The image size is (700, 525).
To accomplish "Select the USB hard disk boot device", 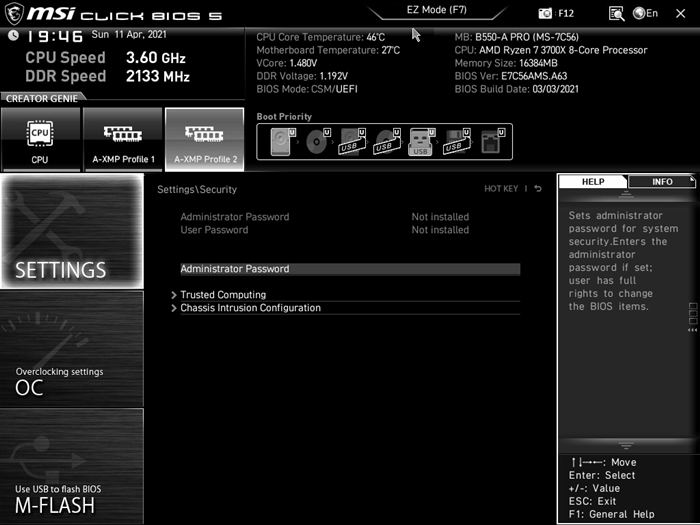I will pyautogui.click(x=352, y=142).
